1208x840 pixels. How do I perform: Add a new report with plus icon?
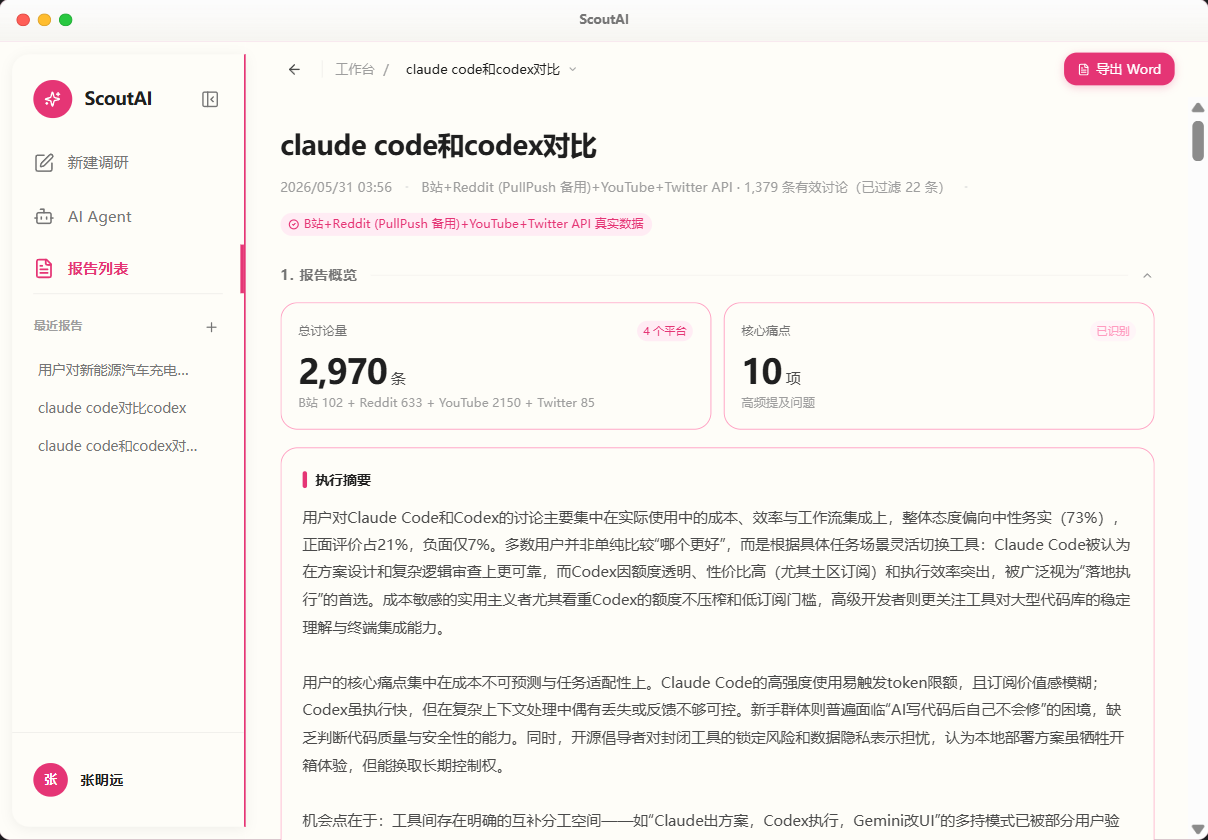pyautogui.click(x=211, y=327)
